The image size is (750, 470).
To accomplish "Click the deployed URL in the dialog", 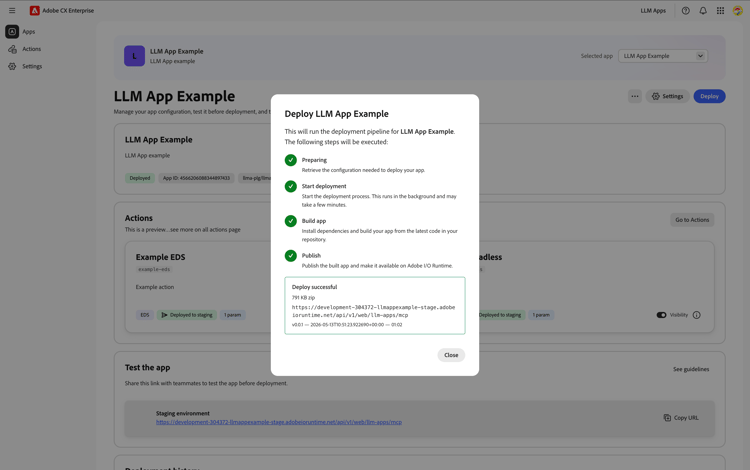I will point(373,311).
